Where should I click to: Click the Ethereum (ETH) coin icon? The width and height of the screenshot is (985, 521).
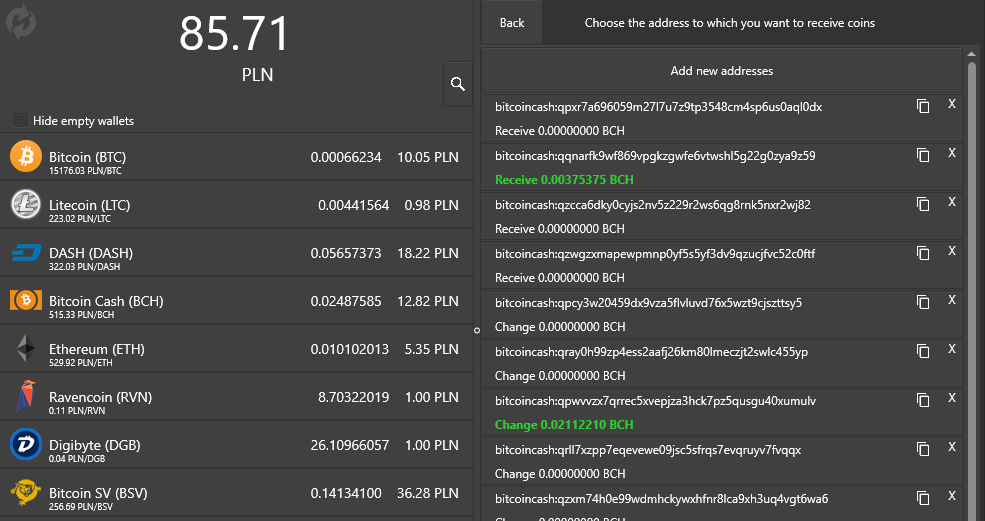(26, 348)
